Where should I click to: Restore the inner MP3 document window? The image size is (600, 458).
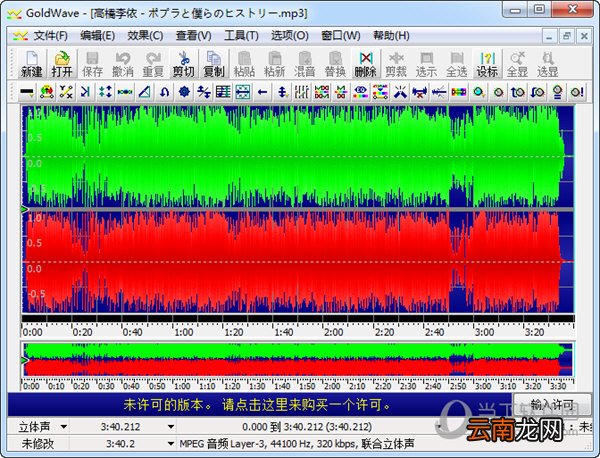567,36
